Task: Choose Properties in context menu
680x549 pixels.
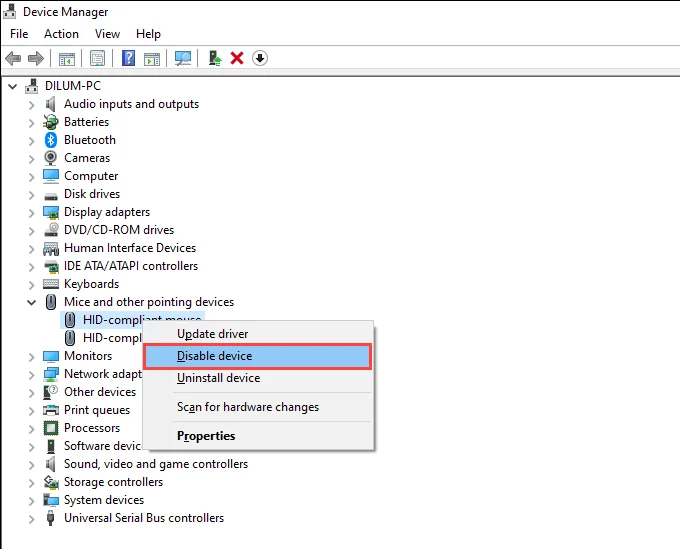Action: [258, 436]
